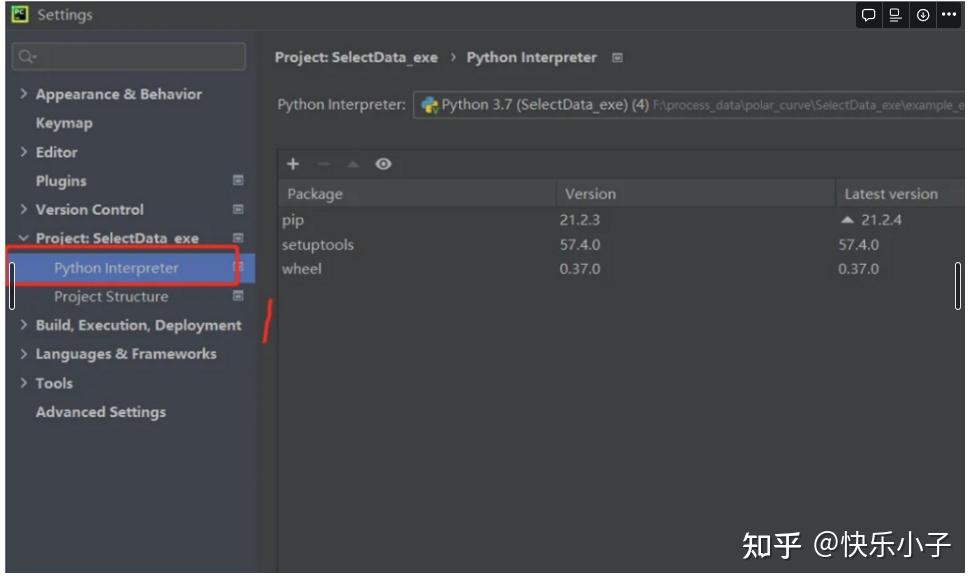Click the project-level icon beside Python Interpreter breadcrumb
The width and height of the screenshot is (978, 586).
(617, 58)
